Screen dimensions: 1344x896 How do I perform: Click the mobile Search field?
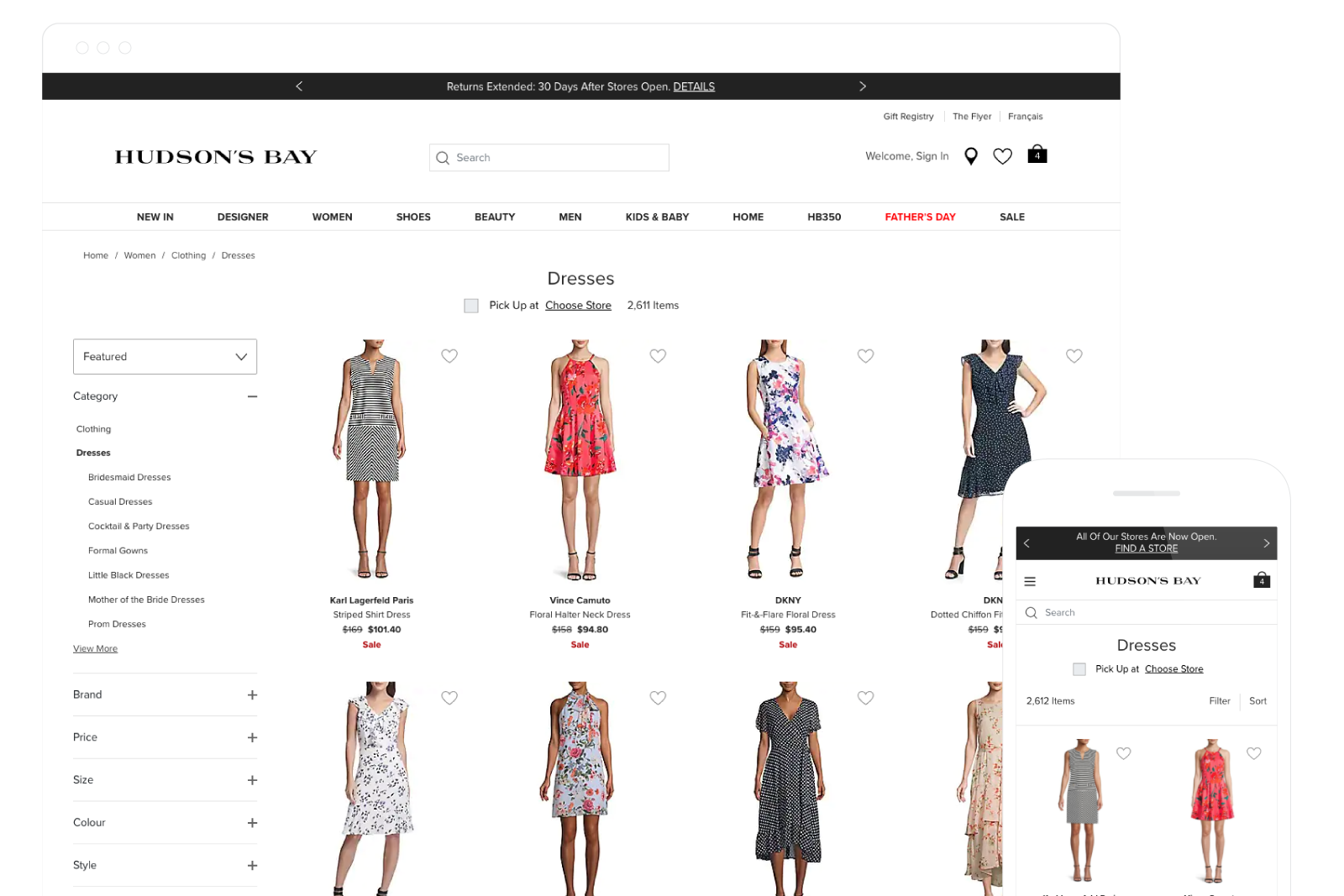pyautogui.click(x=1147, y=613)
